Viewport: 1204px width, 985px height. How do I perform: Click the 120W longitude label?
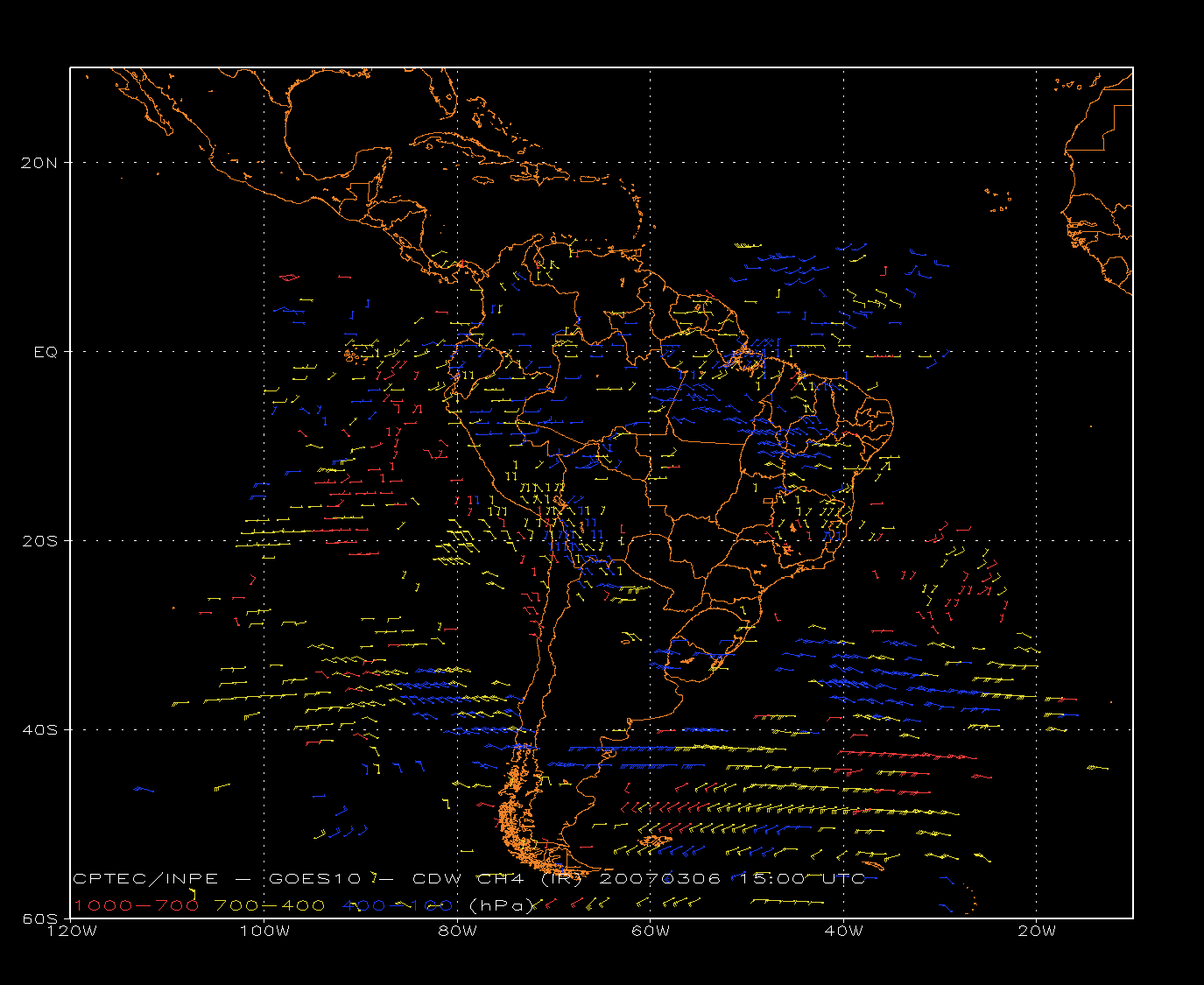71,931
